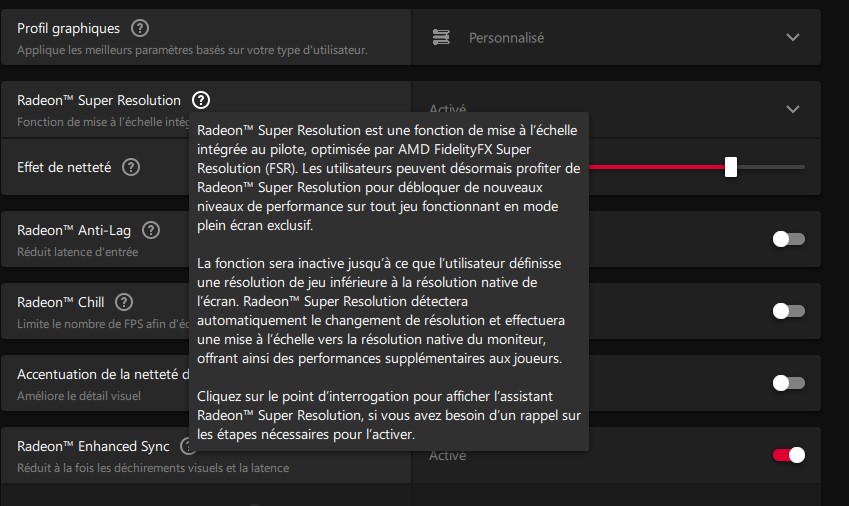
Task: Click the Radeon Chill label
Action: click(x=60, y=302)
